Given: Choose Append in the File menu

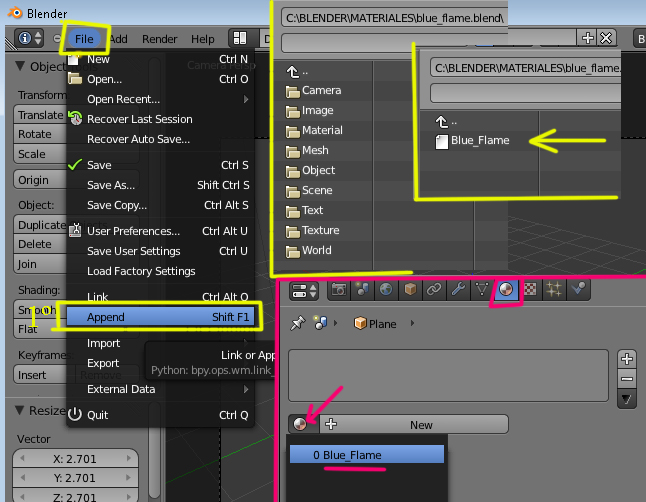Looking at the screenshot, I should 160,317.
